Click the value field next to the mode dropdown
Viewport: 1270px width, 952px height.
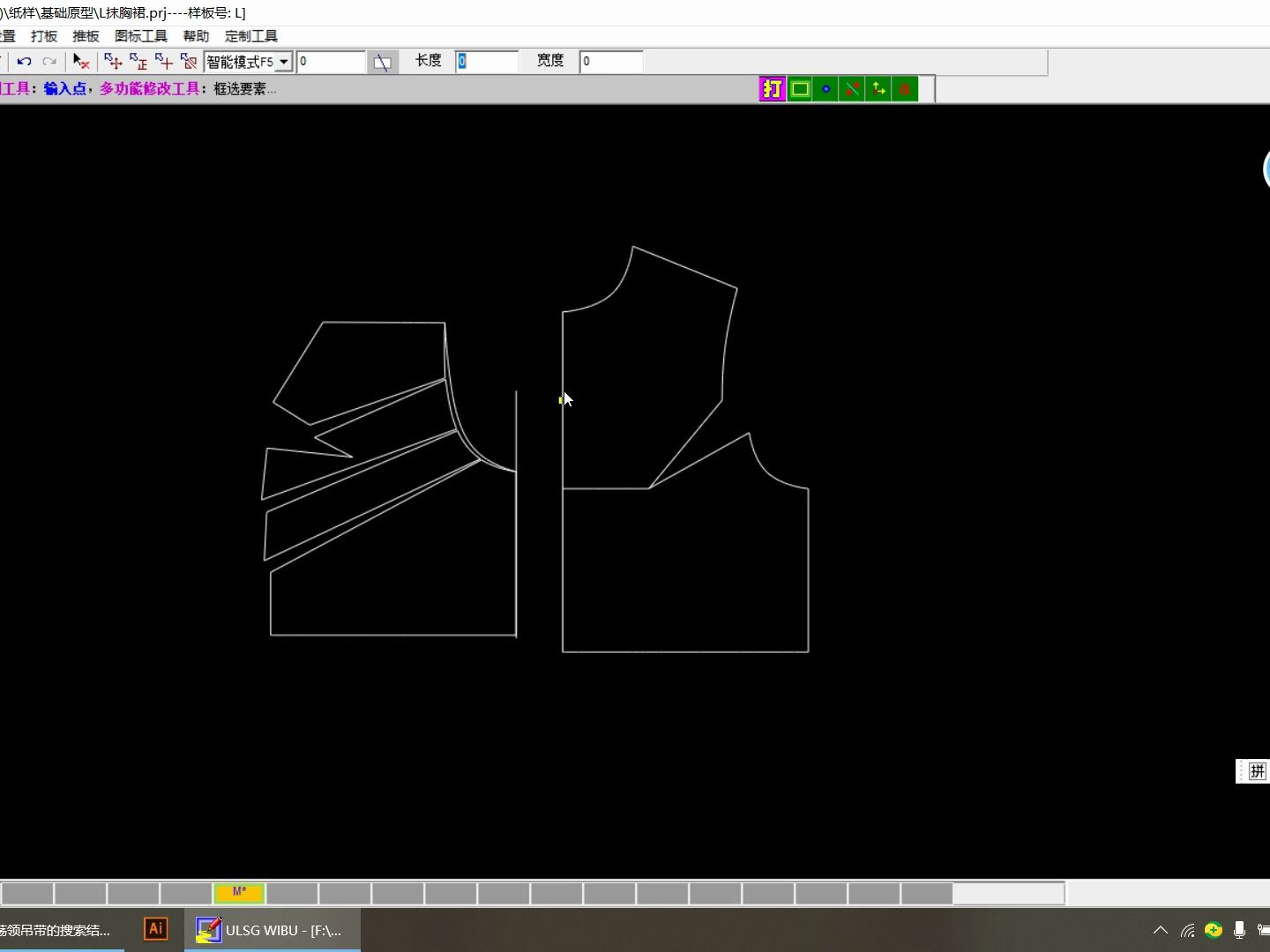(331, 62)
